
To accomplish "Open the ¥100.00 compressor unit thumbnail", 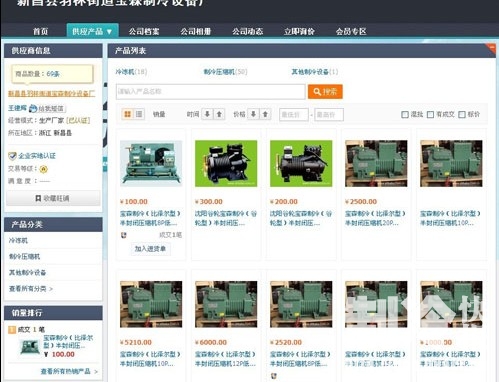I will click(151, 163).
